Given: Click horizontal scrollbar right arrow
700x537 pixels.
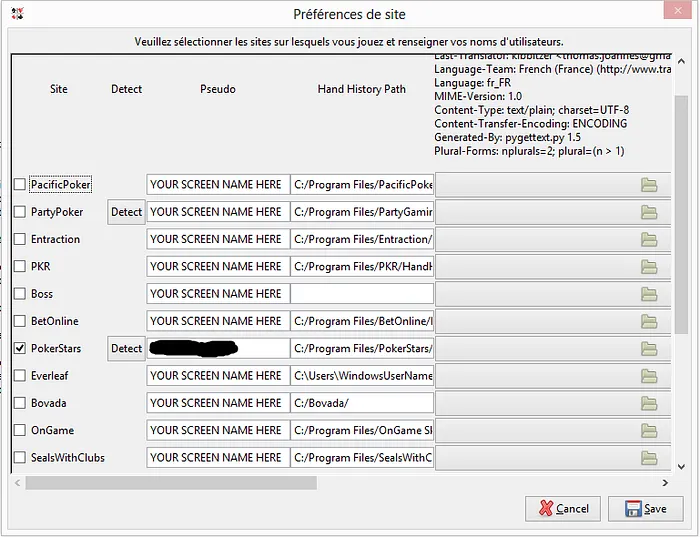Looking at the screenshot, I should [665, 483].
